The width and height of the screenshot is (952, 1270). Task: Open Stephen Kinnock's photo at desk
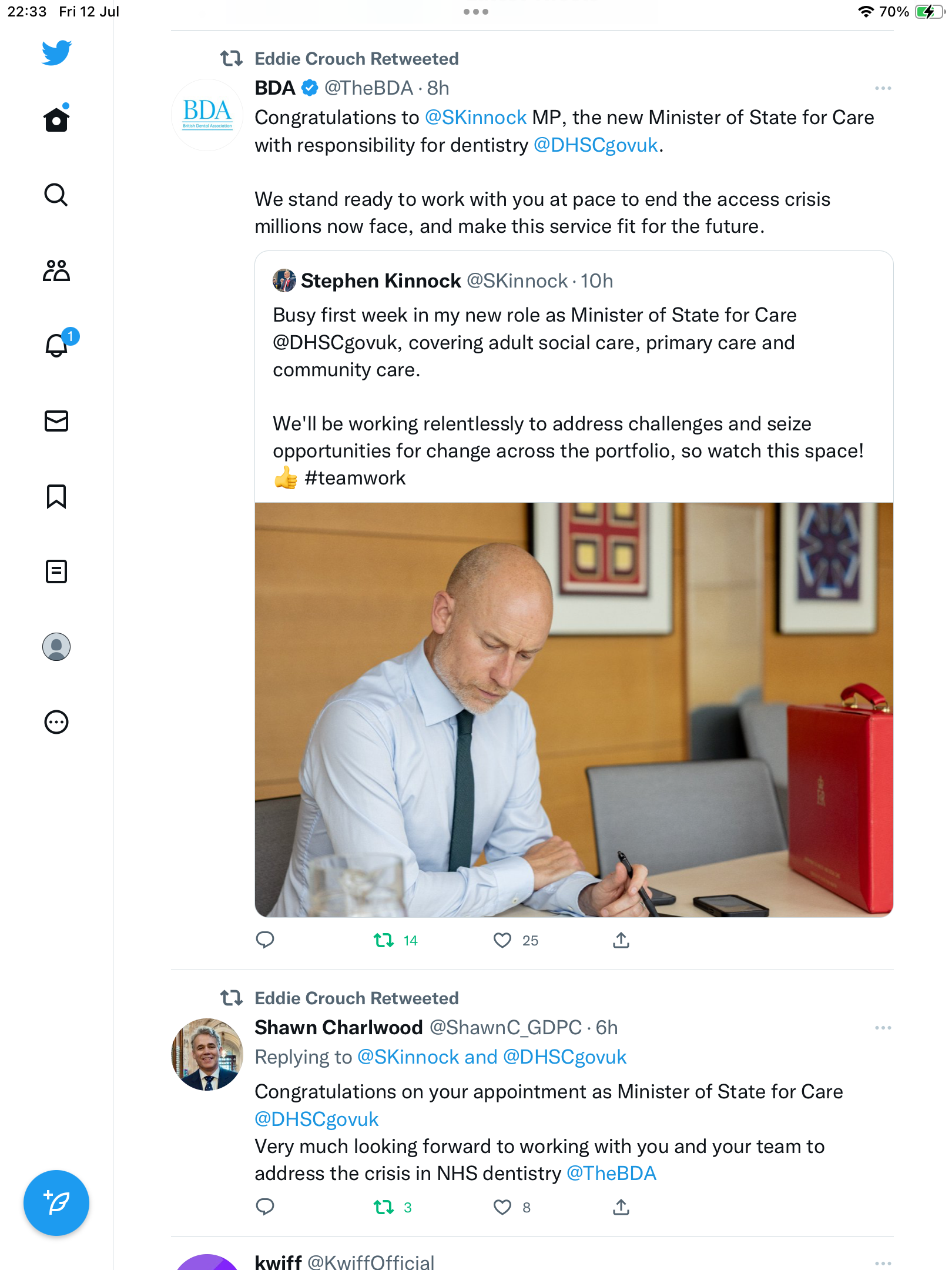point(574,710)
